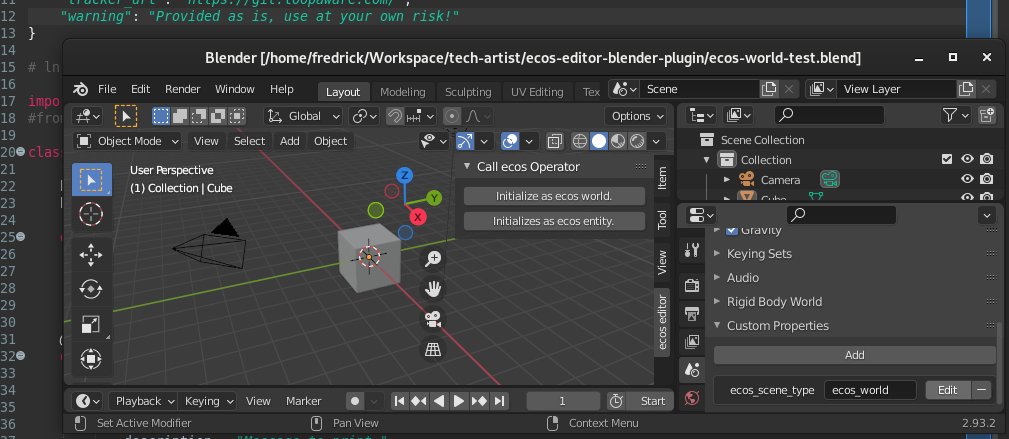Switch to the UV Editing workspace tab
This screenshot has width=1009, height=439.
point(537,91)
